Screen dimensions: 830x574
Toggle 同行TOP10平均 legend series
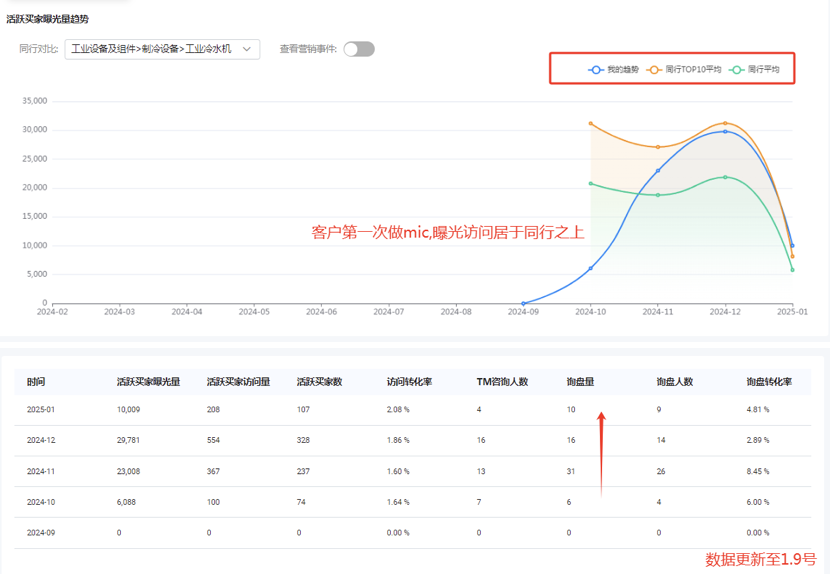(x=684, y=69)
